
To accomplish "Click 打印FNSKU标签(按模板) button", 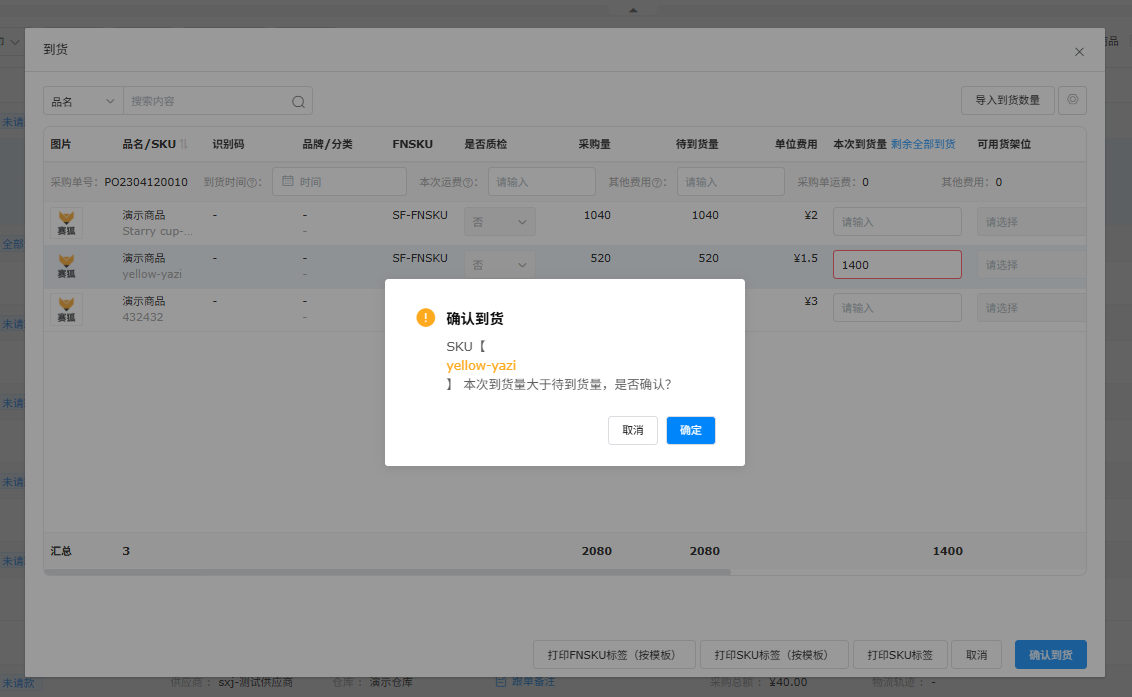I will coord(614,655).
